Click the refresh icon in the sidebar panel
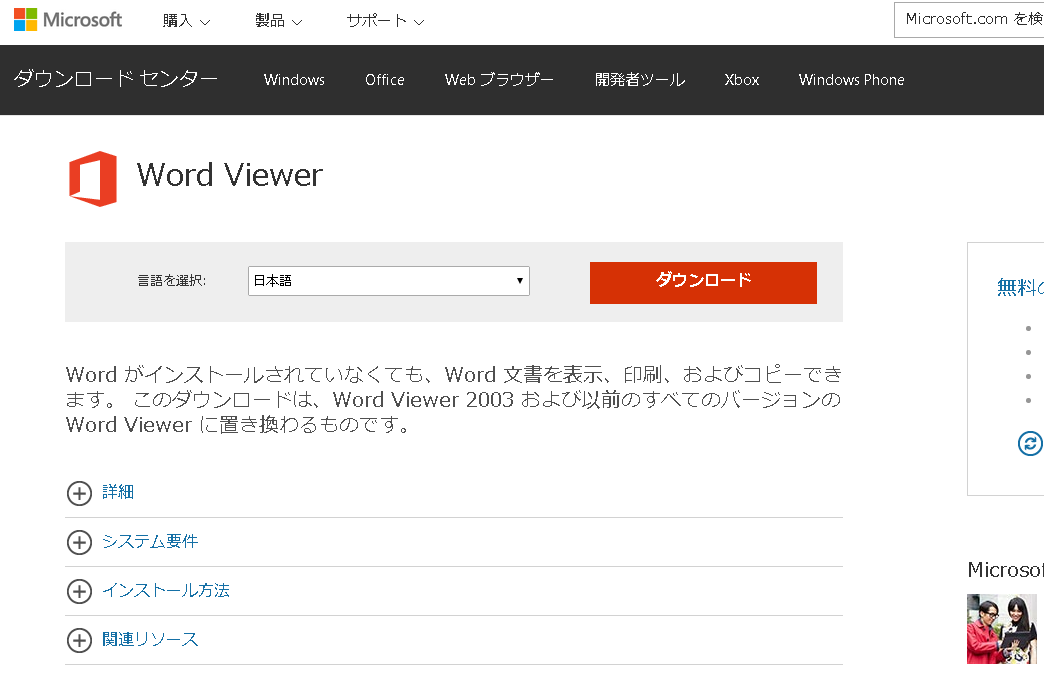 pyautogui.click(x=1030, y=443)
